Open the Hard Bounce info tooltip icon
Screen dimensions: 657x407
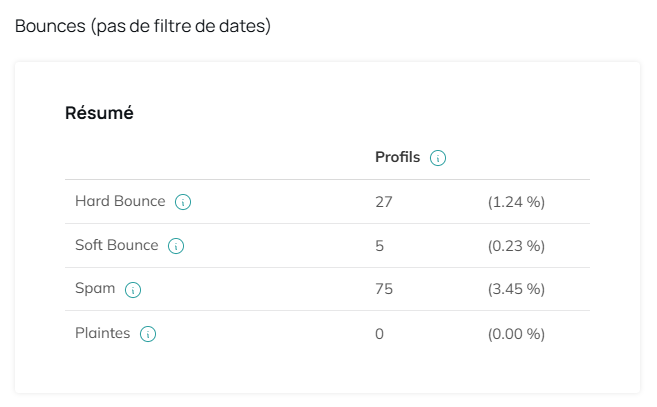point(183,202)
